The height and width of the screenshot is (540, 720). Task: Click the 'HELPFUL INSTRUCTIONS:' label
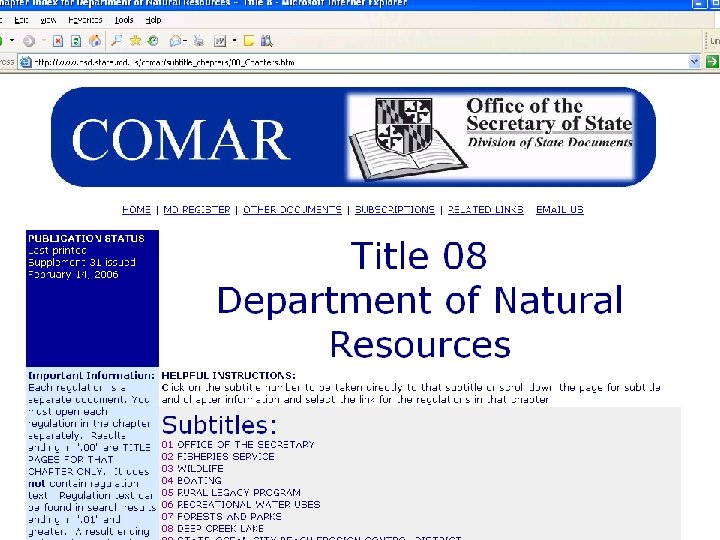pyautogui.click(x=229, y=375)
